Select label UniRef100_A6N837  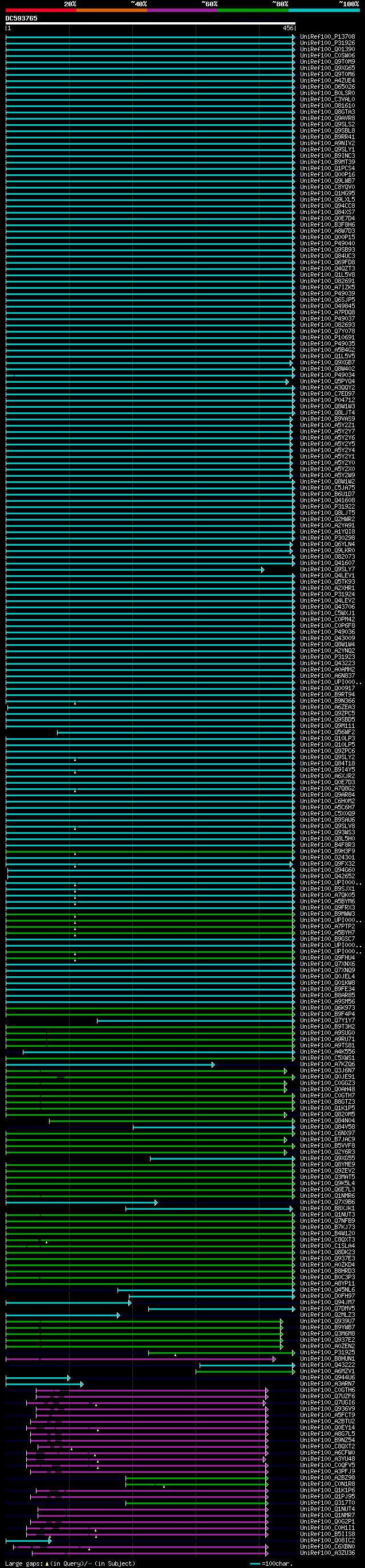point(327,675)
